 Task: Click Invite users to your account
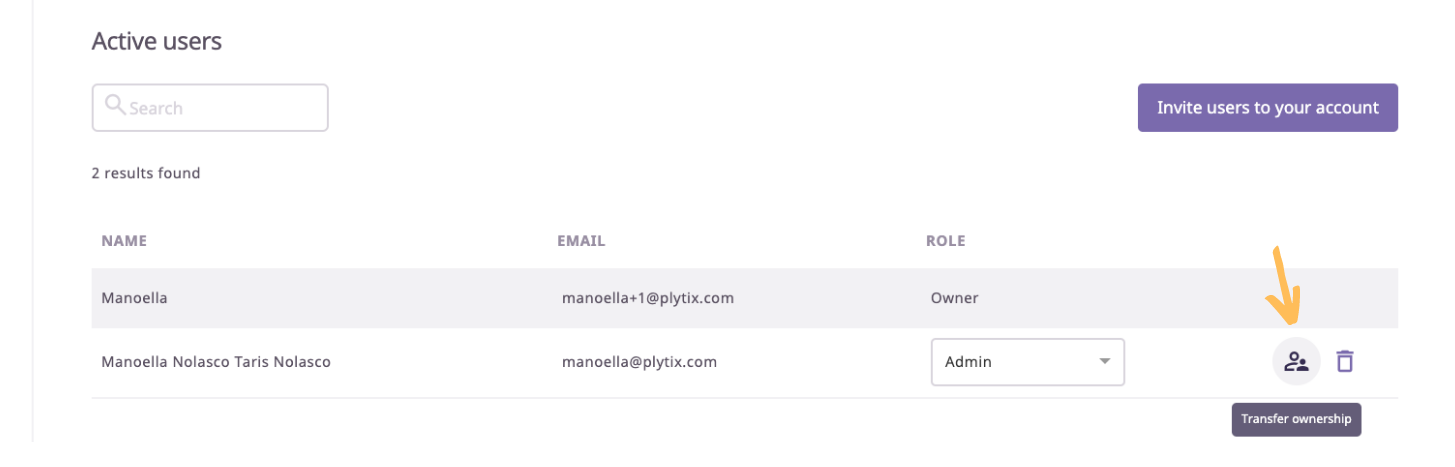(x=1267, y=108)
